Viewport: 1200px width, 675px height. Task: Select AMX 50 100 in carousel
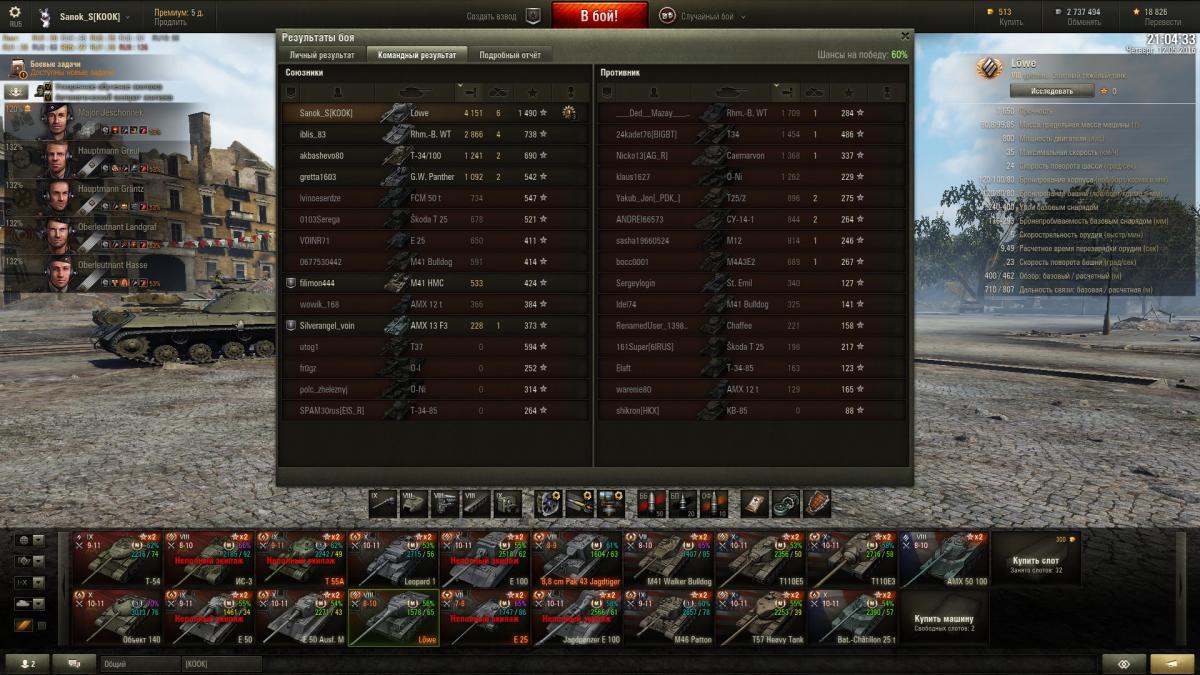coord(944,559)
